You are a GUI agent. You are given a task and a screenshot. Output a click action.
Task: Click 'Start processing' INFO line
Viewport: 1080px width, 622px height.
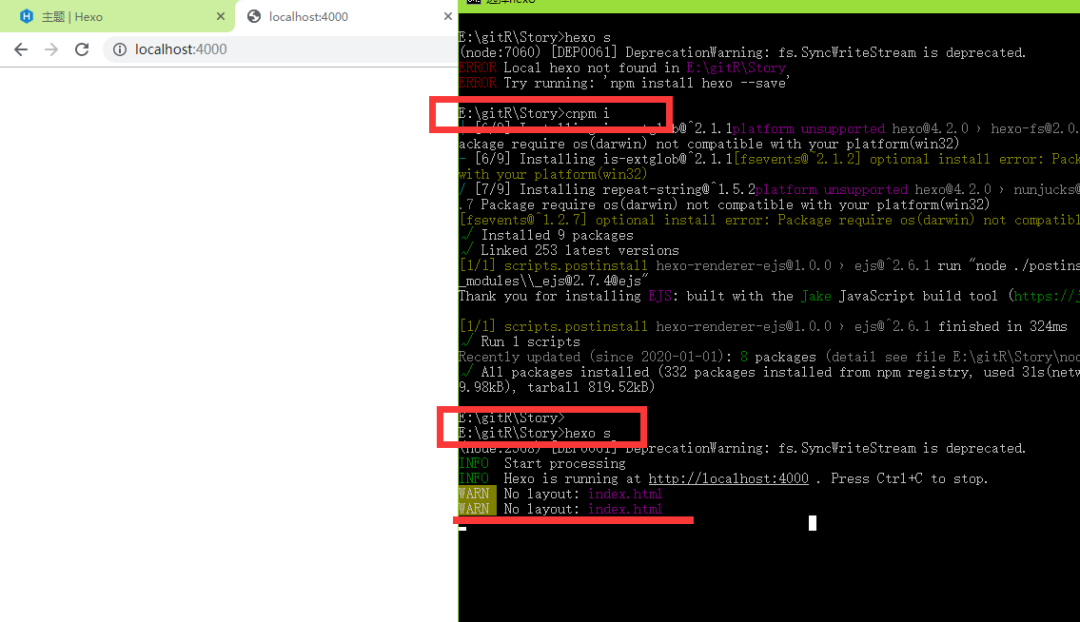(x=542, y=464)
